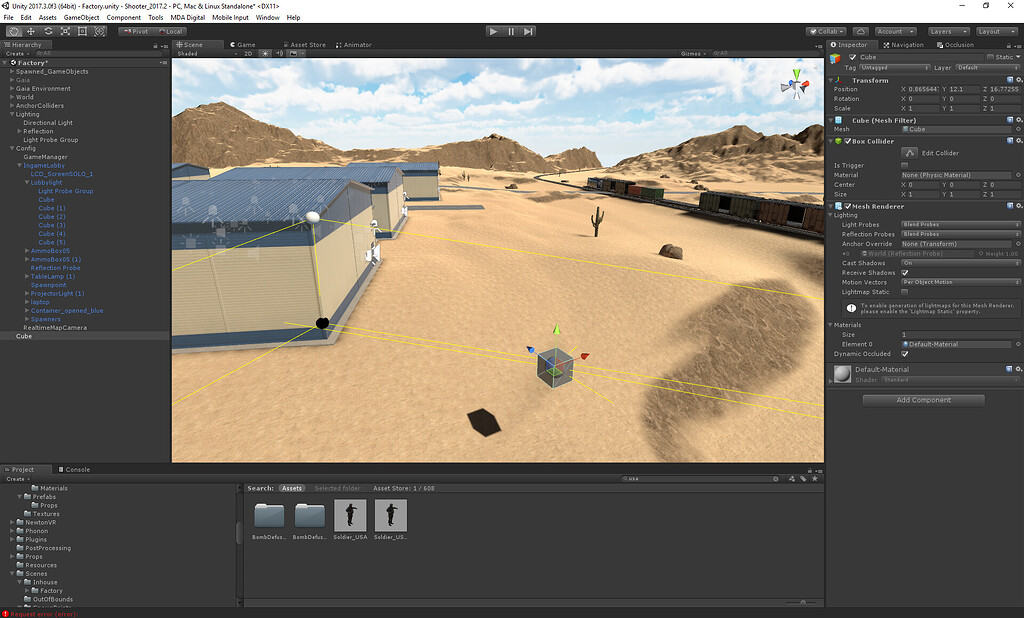Open the GameObject menu
Screen dimensions: 1024x618
click(x=80, y=17)
